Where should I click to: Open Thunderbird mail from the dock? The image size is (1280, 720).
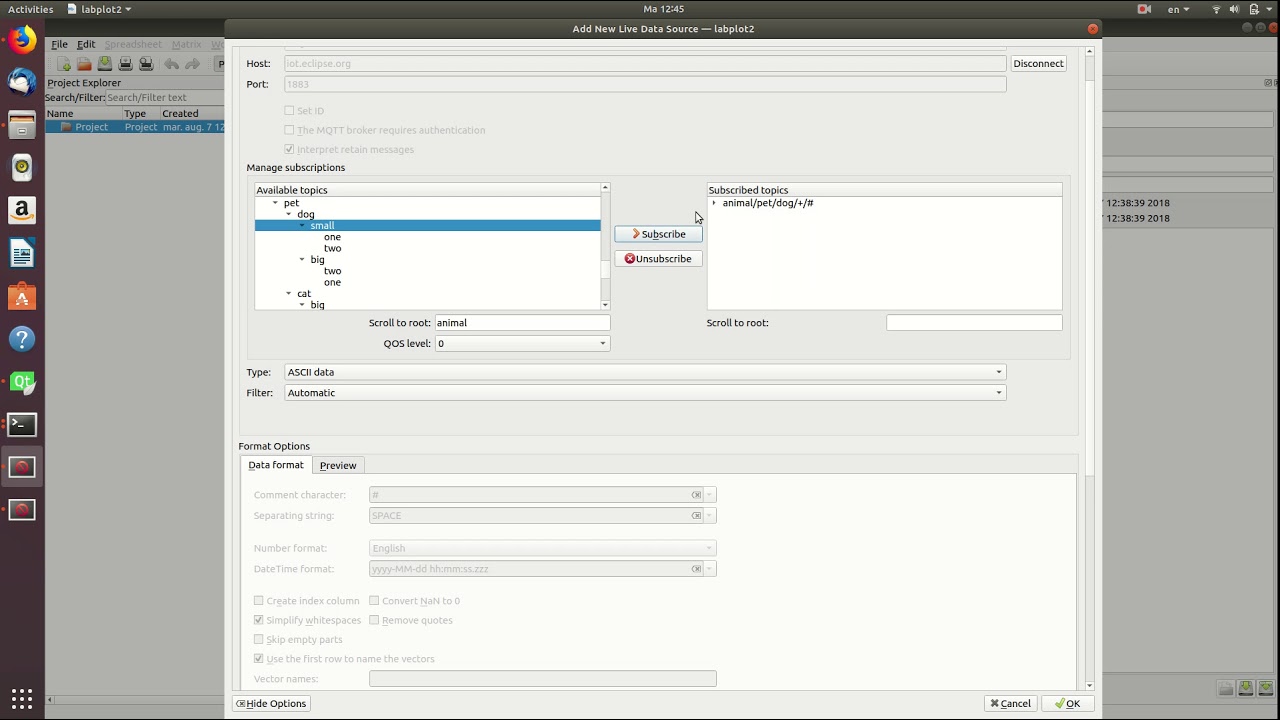pos(22,82)
